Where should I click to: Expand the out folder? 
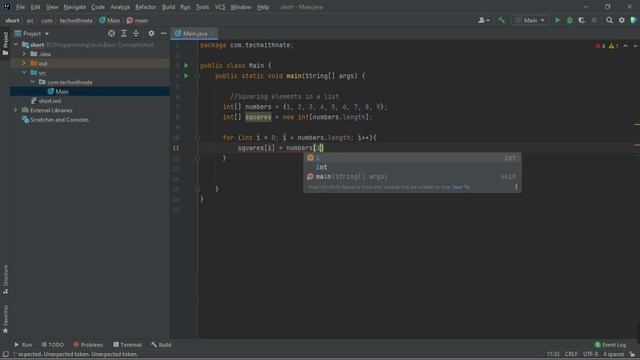tap(24, 63)
